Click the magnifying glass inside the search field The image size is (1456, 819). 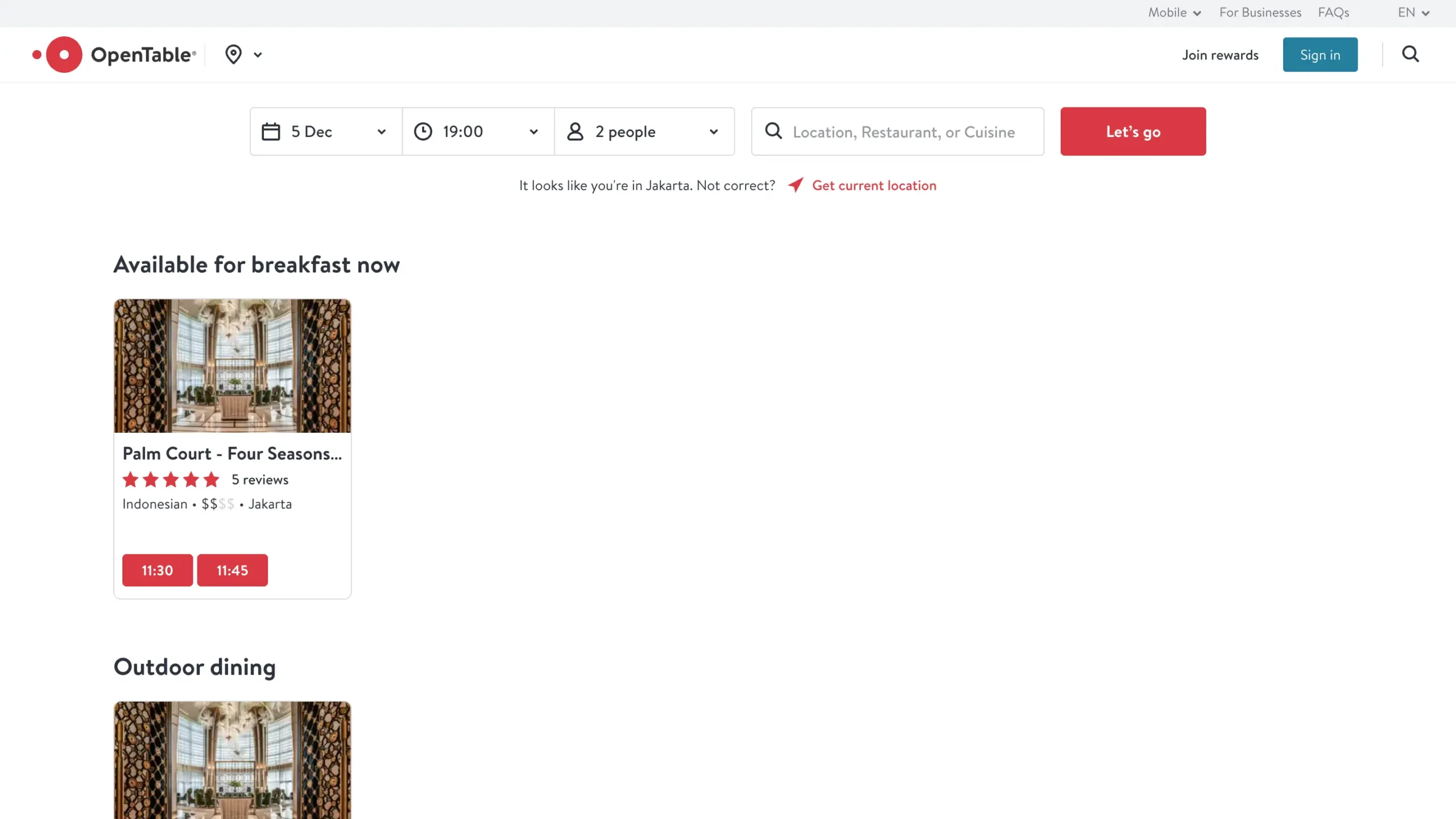click(773, 131)
